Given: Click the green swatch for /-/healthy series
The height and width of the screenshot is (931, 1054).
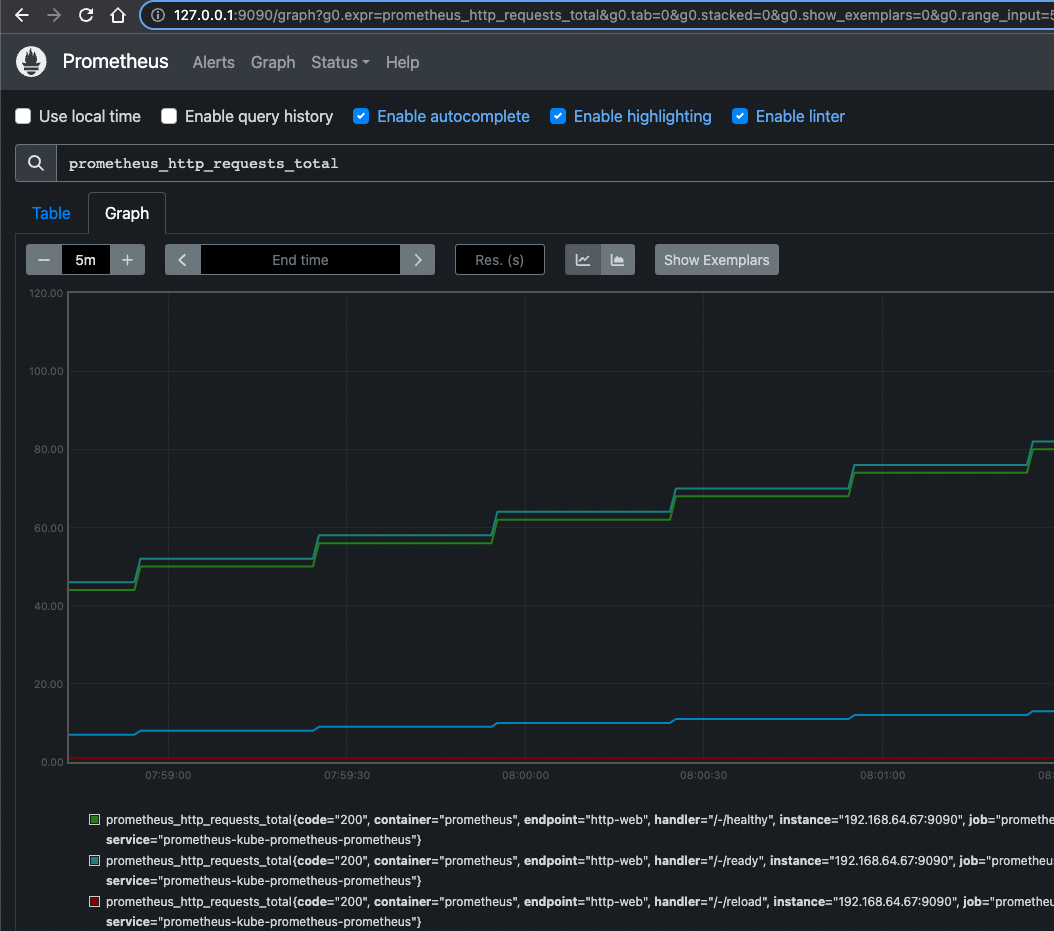Looking at the screenshot, I should 95,819.
